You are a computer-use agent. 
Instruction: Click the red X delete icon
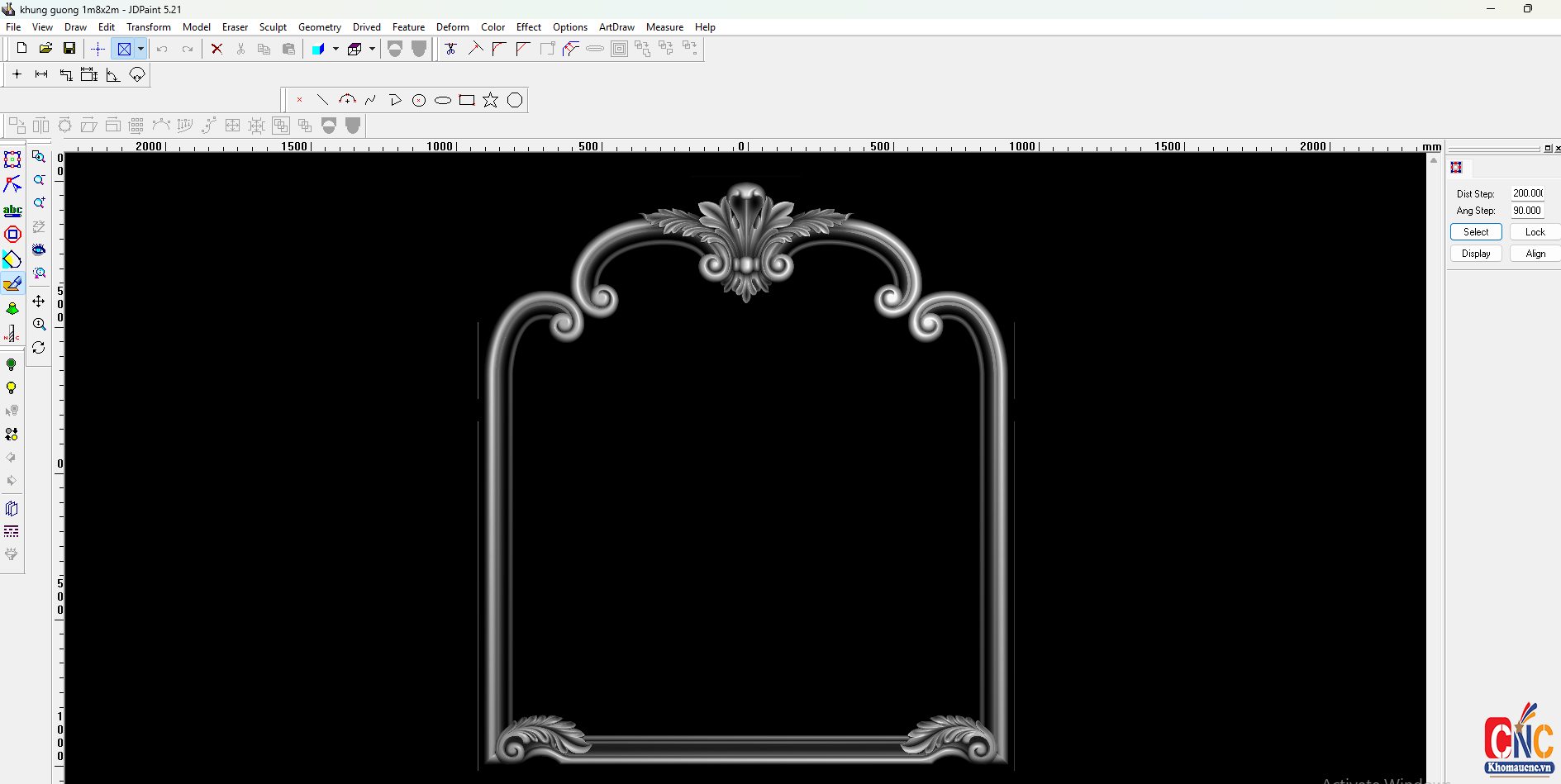coord(217,49)
